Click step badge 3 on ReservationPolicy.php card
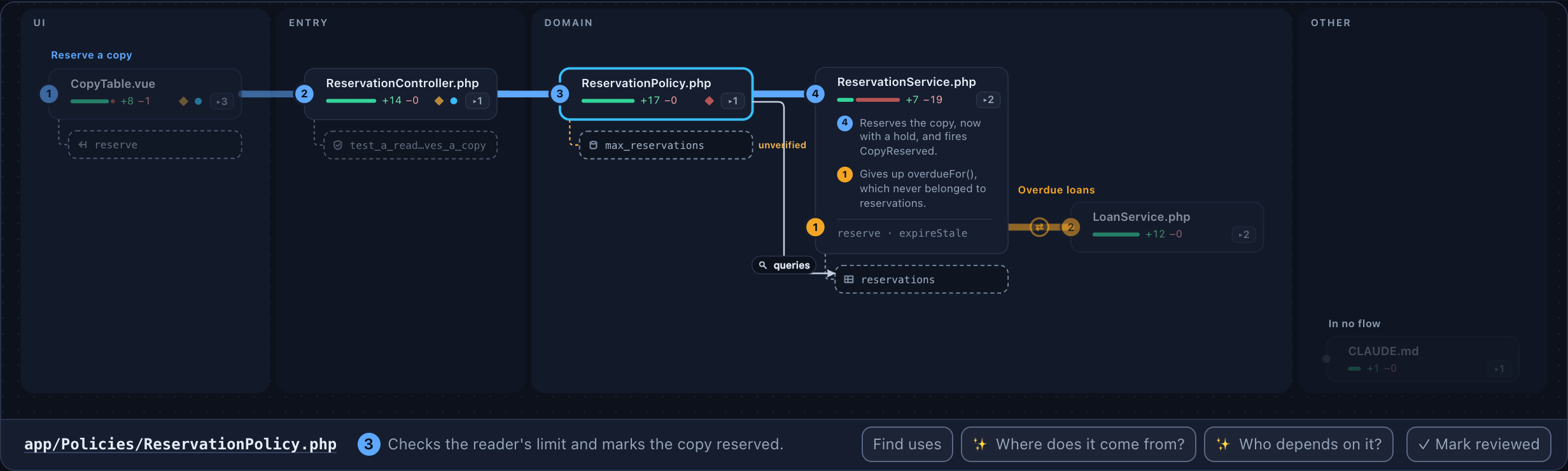The width and height of the screenshot is (1568, 471). pyautogui.click(x=560, y=94)
